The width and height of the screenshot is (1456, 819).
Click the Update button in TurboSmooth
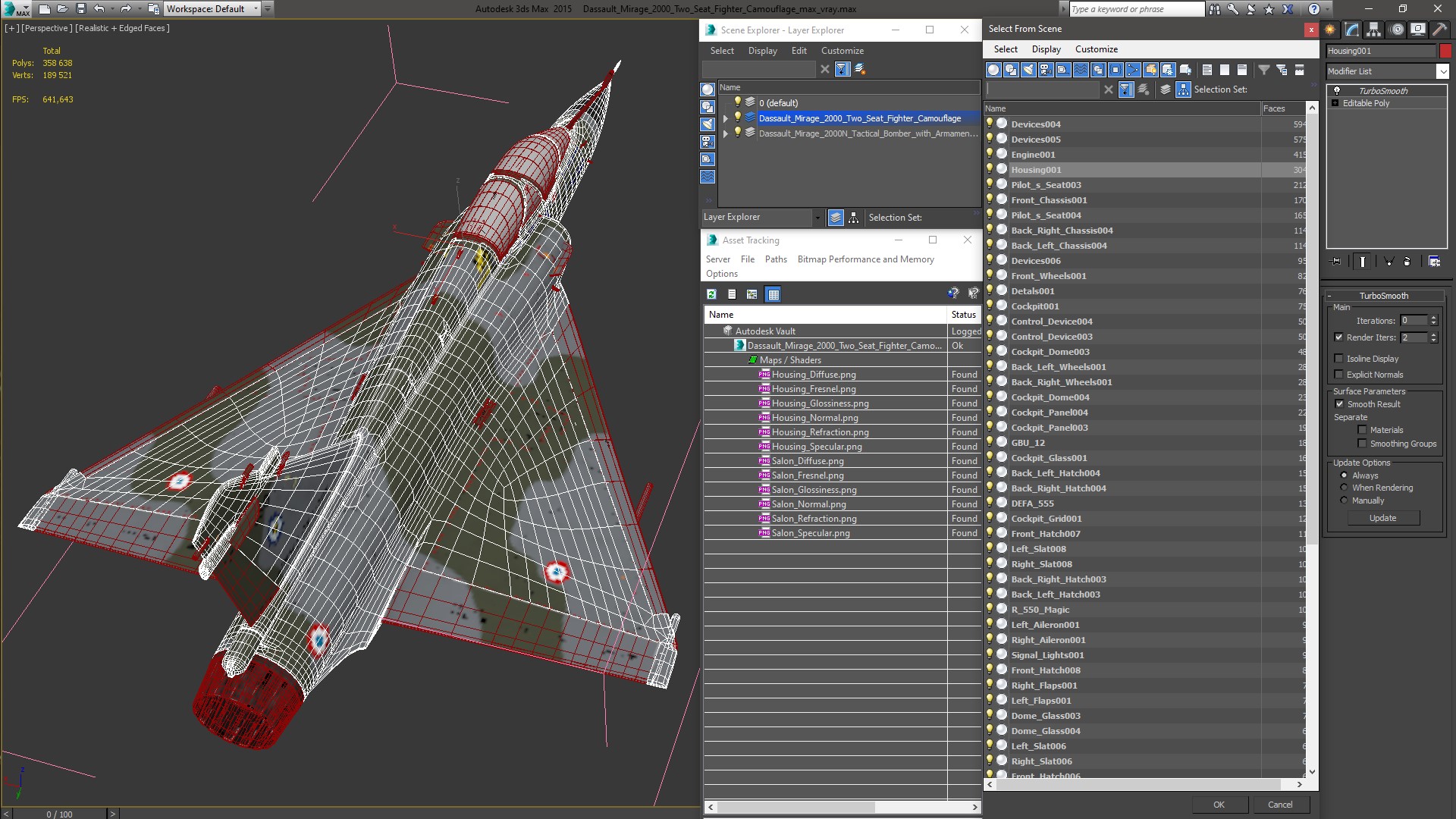tap(1382, 518)
